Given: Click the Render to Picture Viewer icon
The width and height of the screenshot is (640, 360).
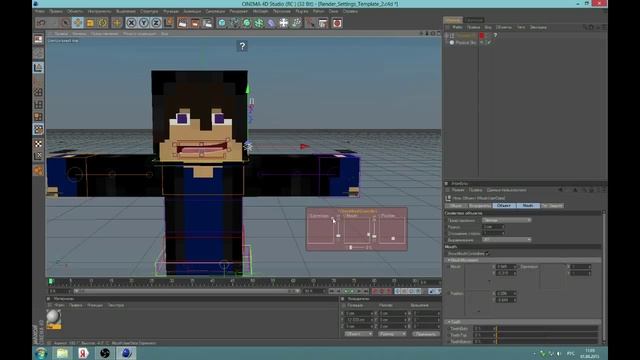Looking at the screenshot, I should tap(195, 23).
